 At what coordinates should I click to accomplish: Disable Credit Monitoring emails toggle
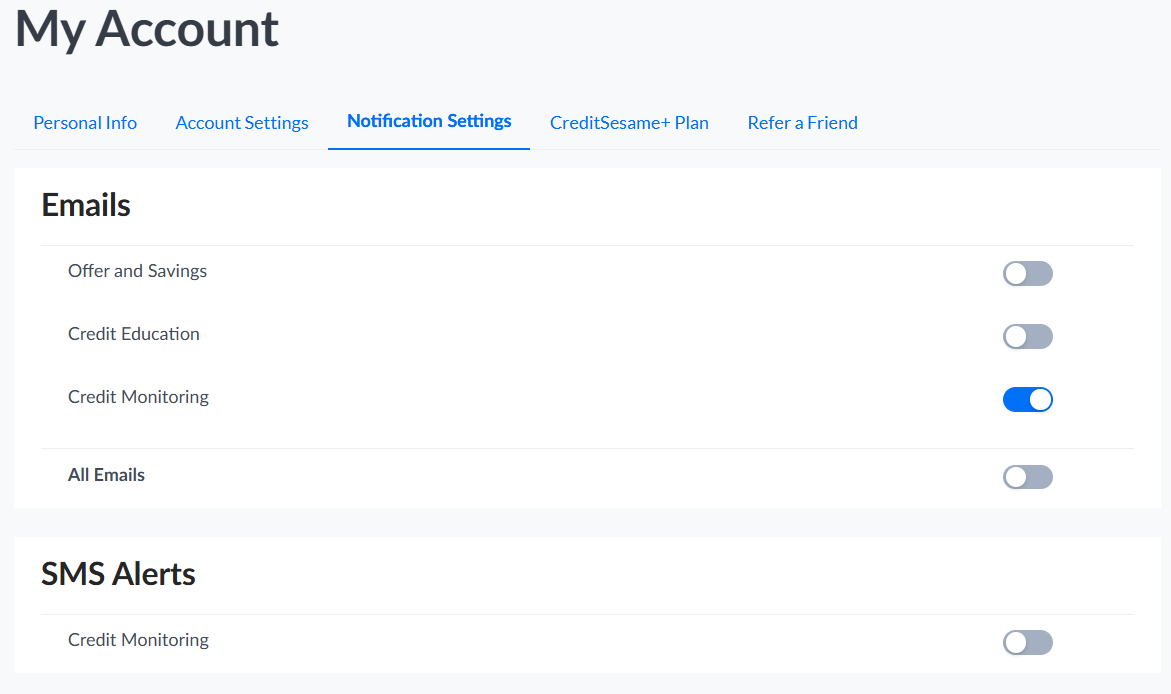coord(1028,400)
